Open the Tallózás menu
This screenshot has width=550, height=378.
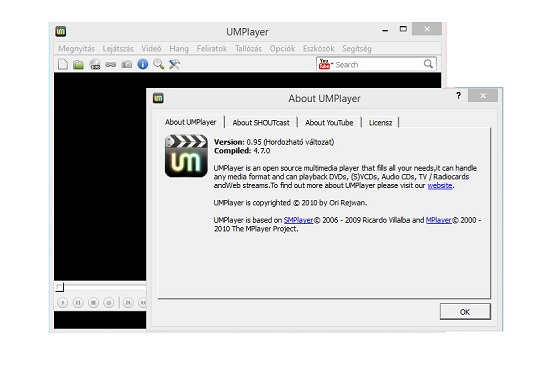point(248,48)
